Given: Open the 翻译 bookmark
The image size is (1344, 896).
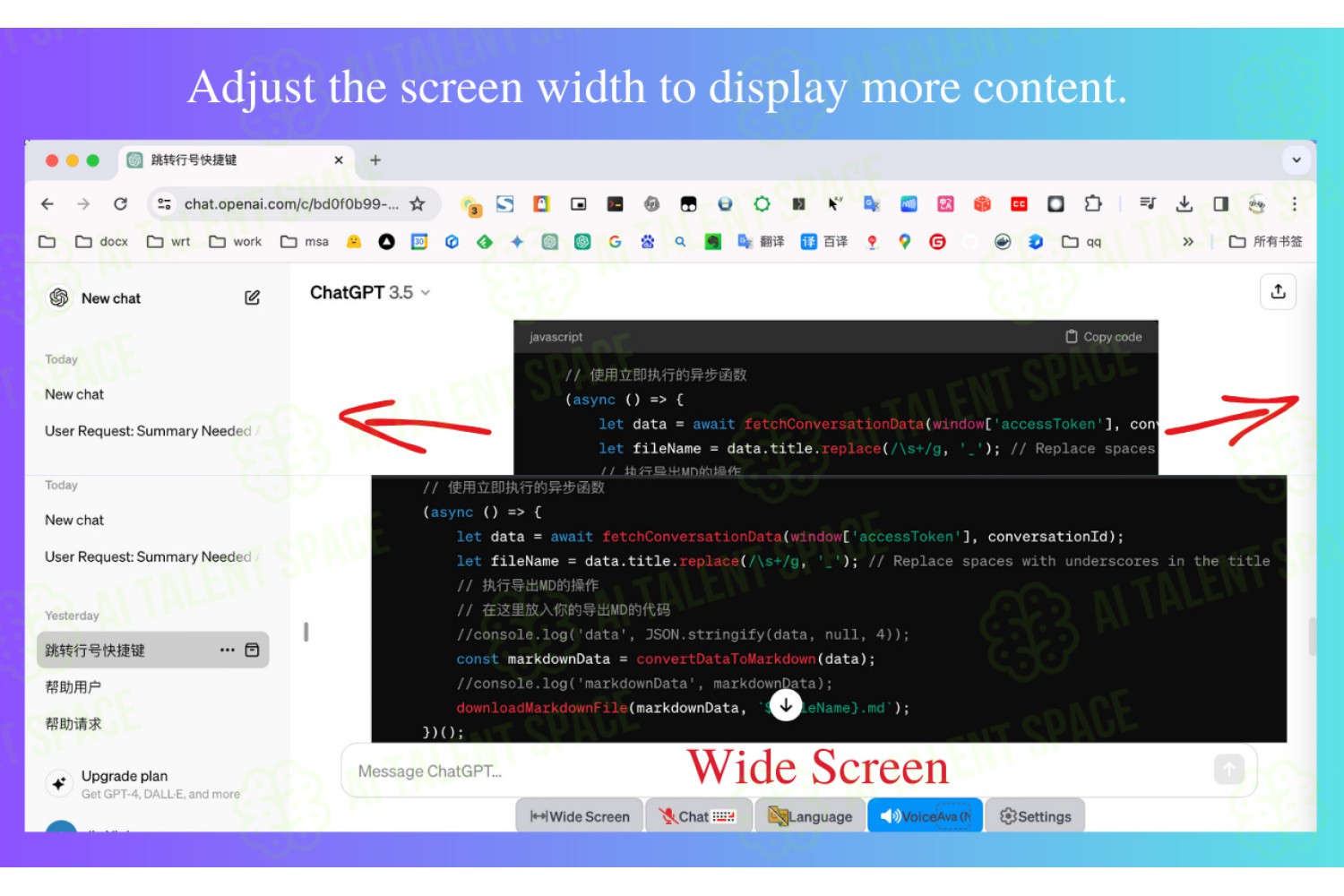Looking at the screenshot, I should tap(761, 242).
